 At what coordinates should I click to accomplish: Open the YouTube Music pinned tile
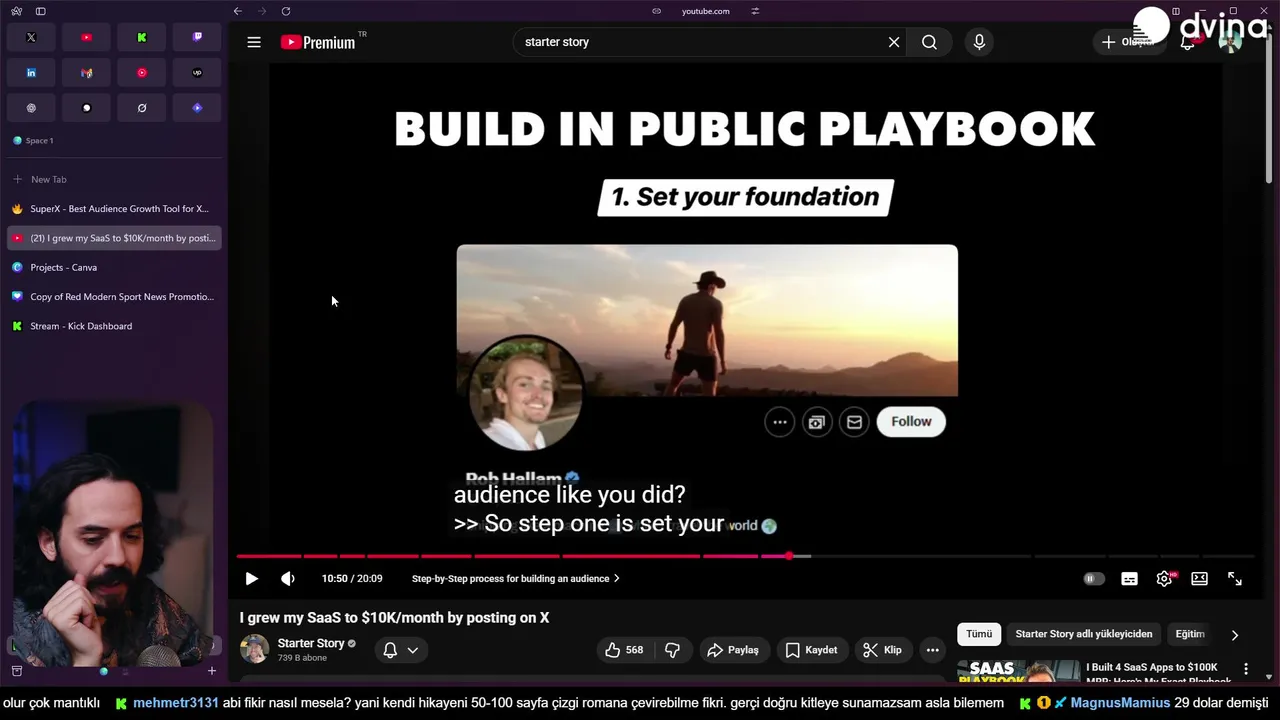point(142,73)
